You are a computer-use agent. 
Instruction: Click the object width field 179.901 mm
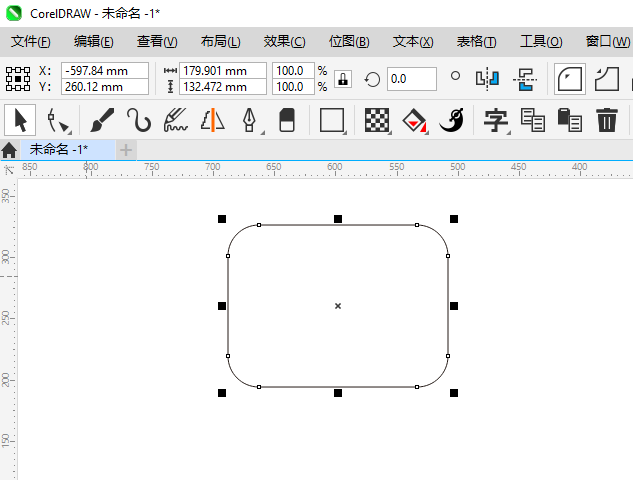tap(223, 71)
